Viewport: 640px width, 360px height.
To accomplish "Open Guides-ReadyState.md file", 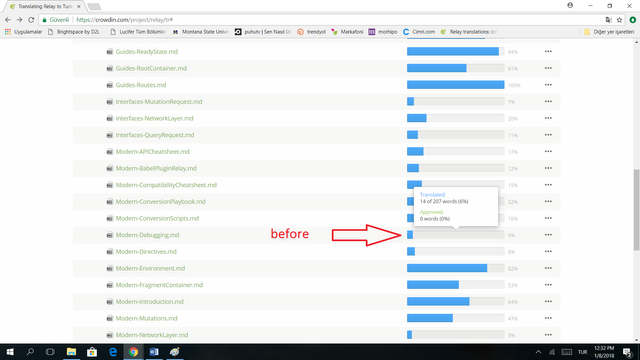I will coord(147,51).
